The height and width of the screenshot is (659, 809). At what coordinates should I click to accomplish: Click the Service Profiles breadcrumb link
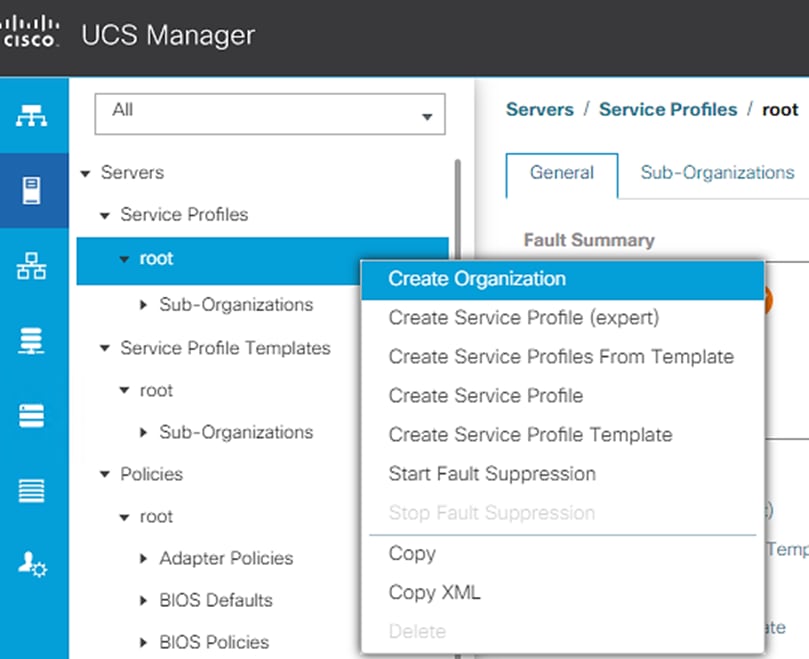pos(667,110)
